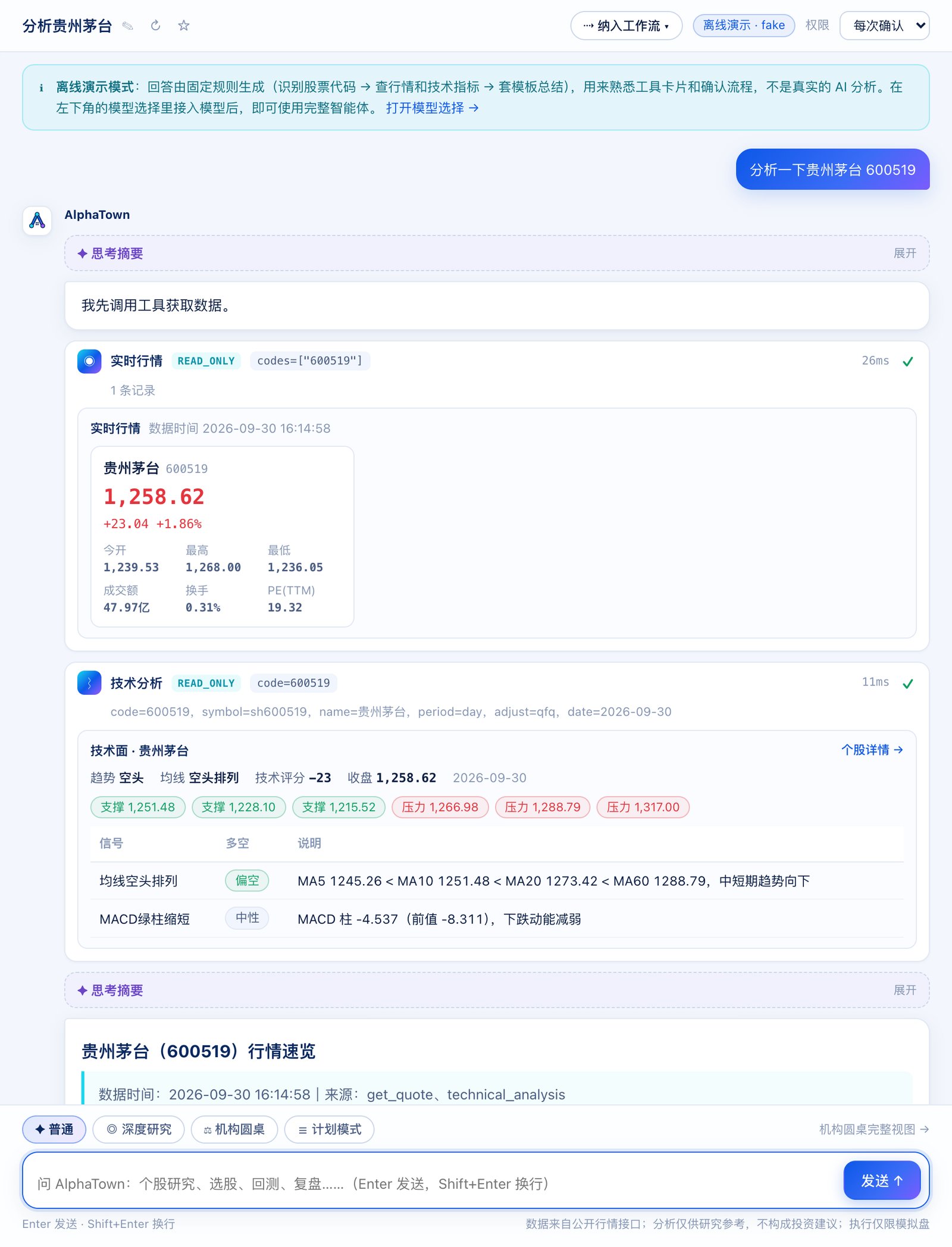Image resolution: width=952 pixels, height=1247 pixels.
Task: Open the 每次确认 permission dropdown
Action: (x=884, y=26)
